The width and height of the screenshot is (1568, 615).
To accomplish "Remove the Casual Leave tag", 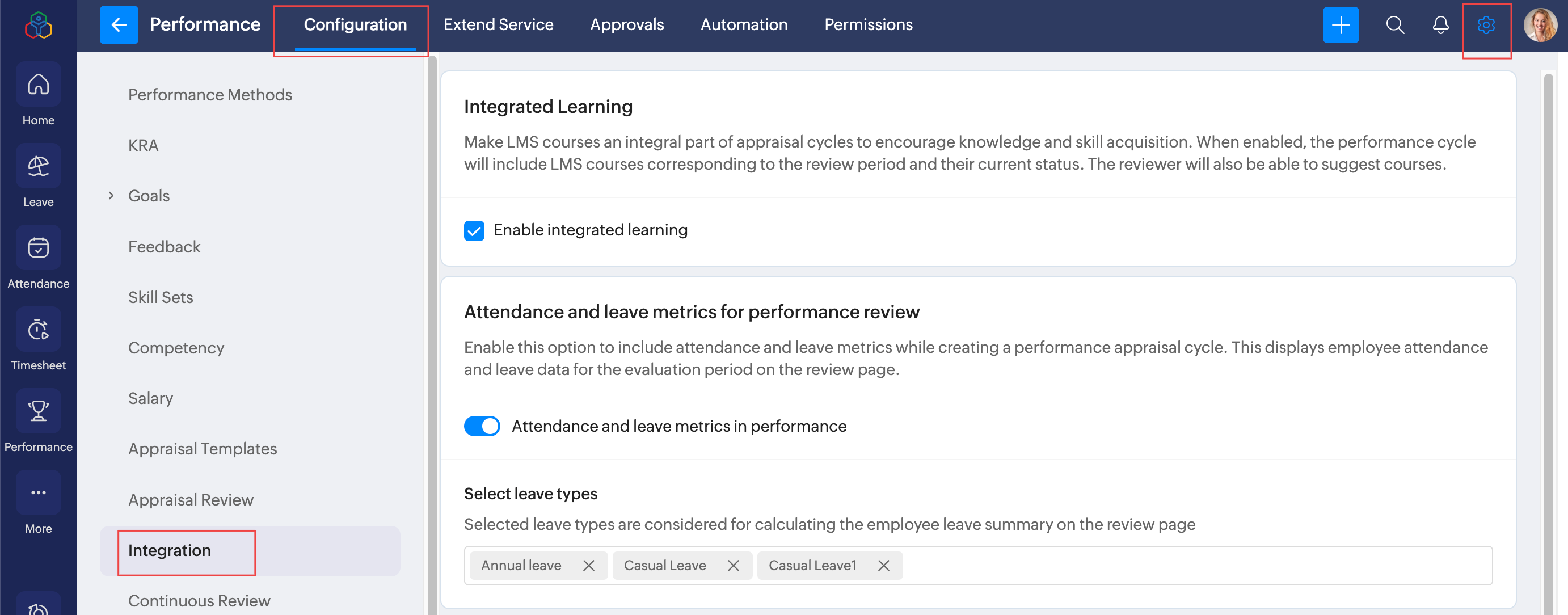I will pyautogui.click(x=733, y=566).
